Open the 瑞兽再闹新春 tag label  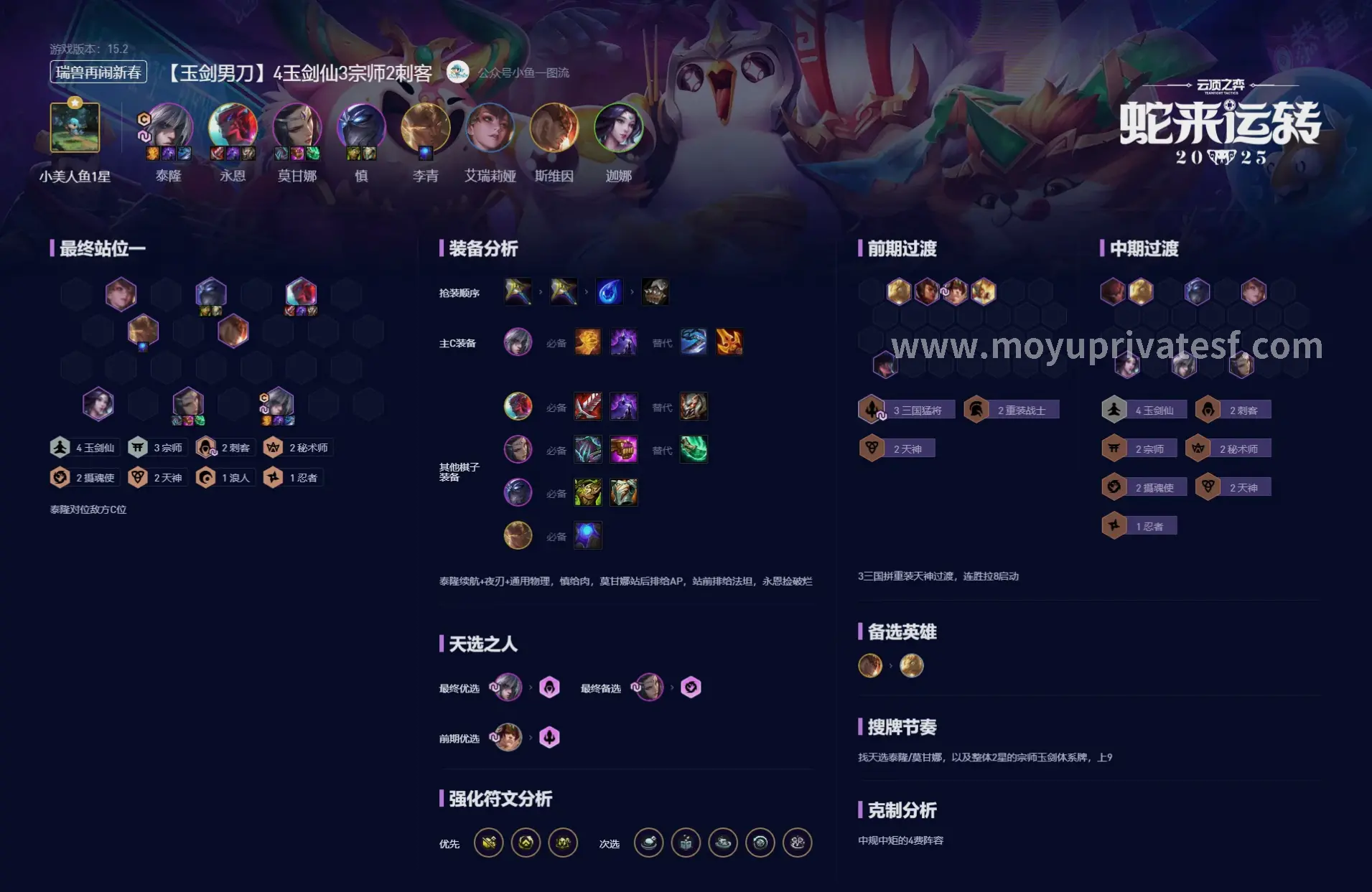[x=98, y=72]
